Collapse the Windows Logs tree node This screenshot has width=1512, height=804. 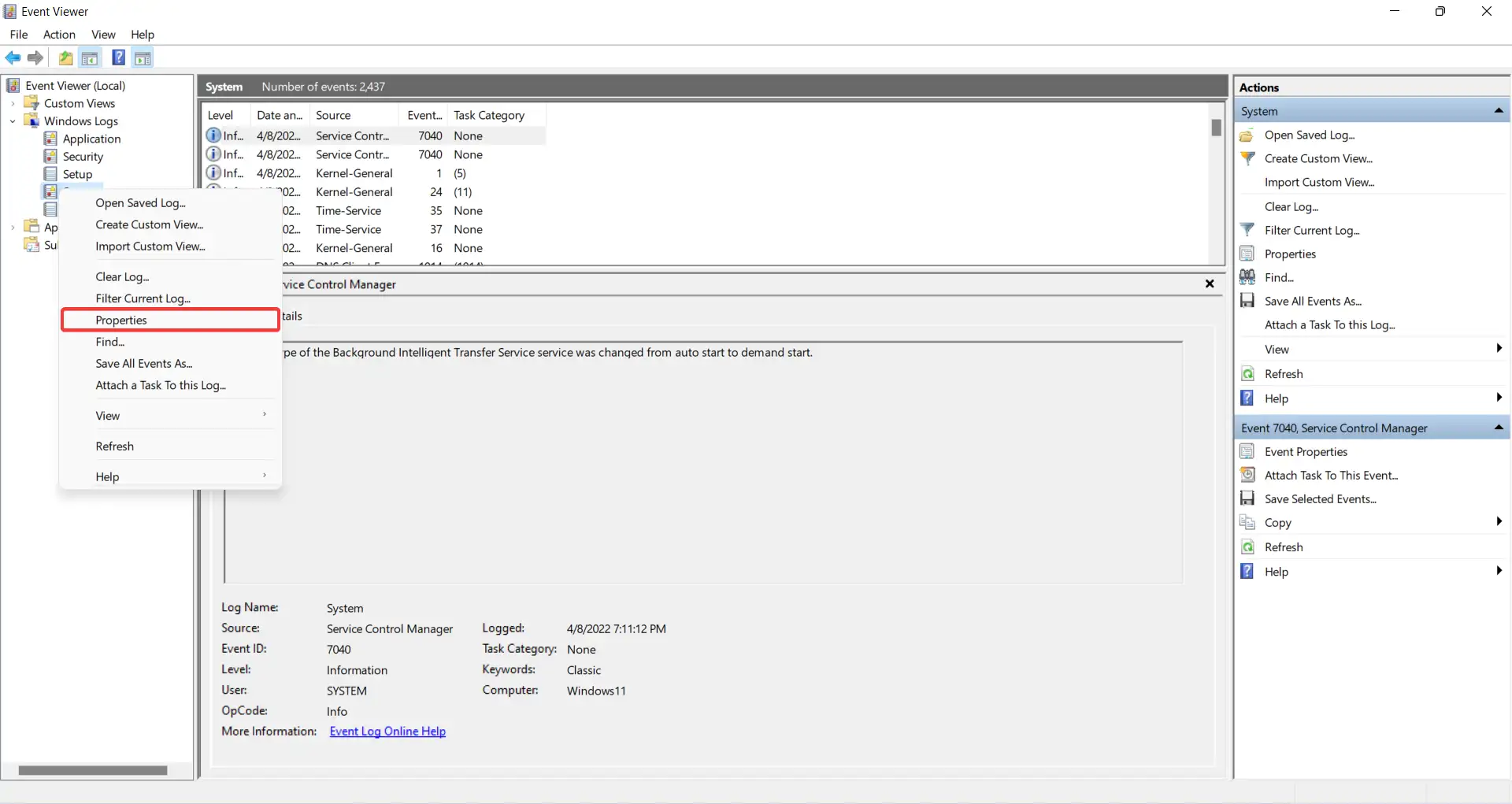click(x=13, y=121)
